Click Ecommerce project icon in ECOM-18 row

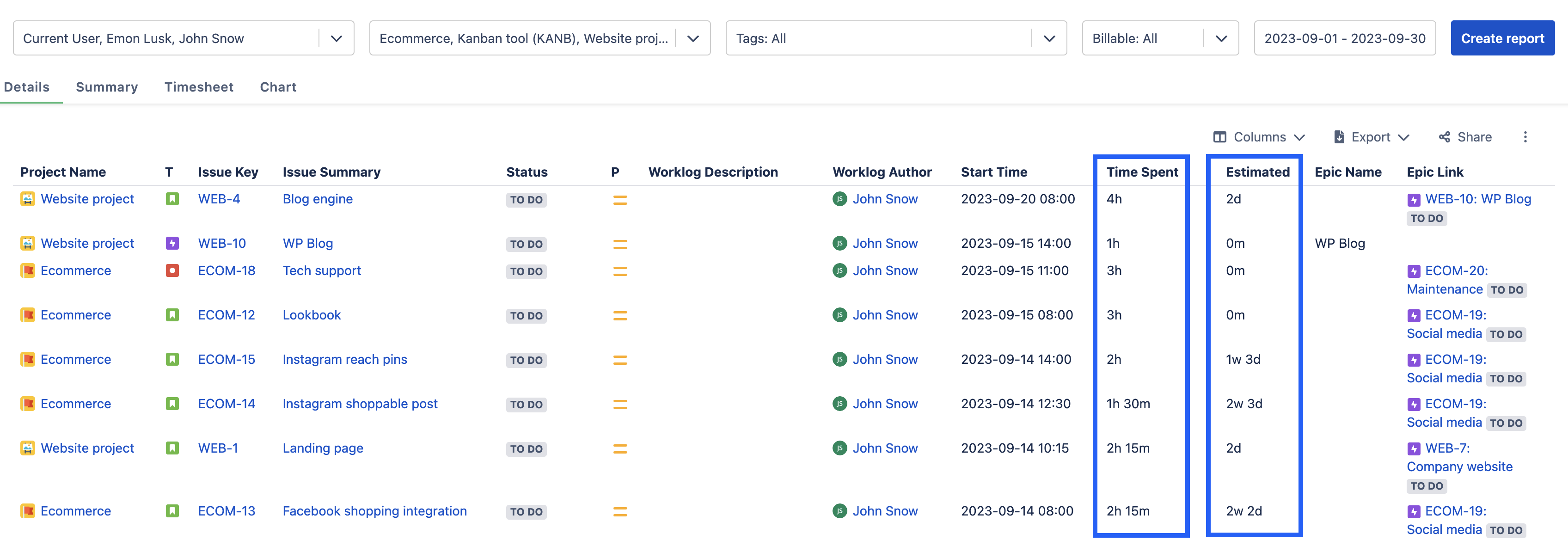(x=27, y=271)
